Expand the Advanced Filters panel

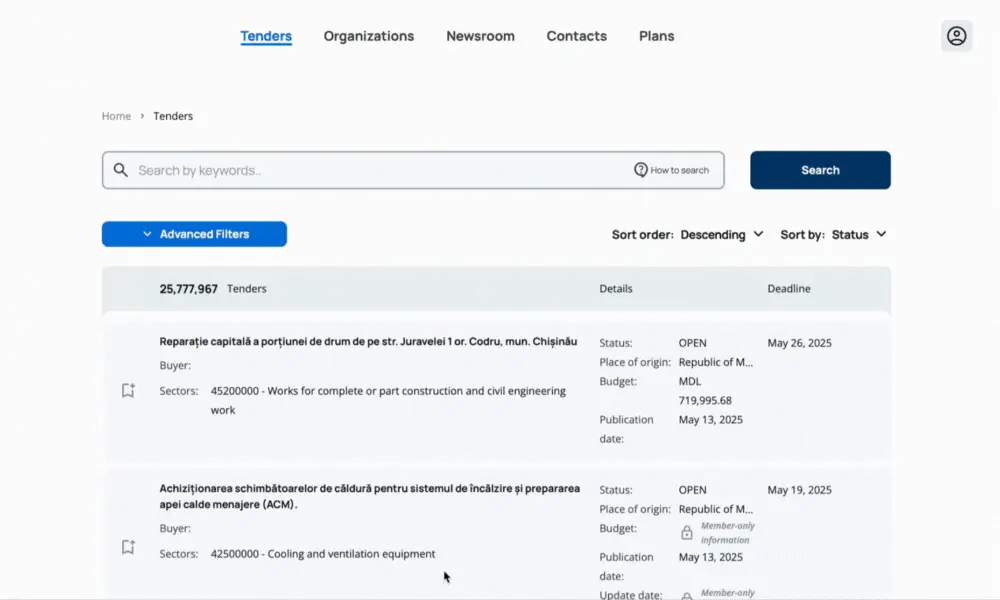click(194, 234)
